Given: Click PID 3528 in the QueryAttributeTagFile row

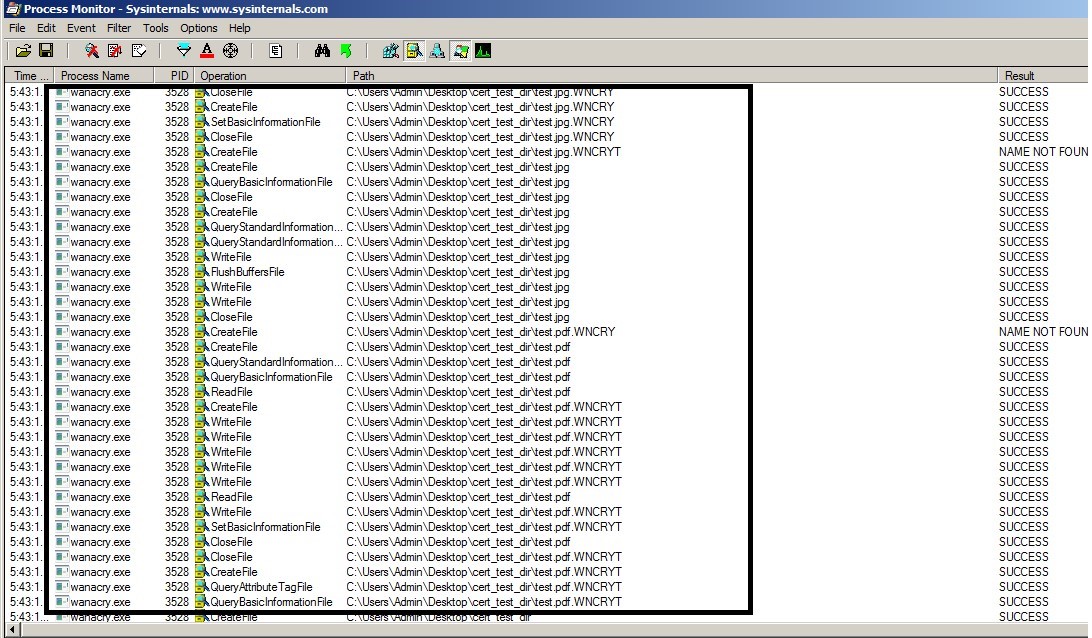Looking at the screenshot, I should pyautogui.click(x=177, y=587).
